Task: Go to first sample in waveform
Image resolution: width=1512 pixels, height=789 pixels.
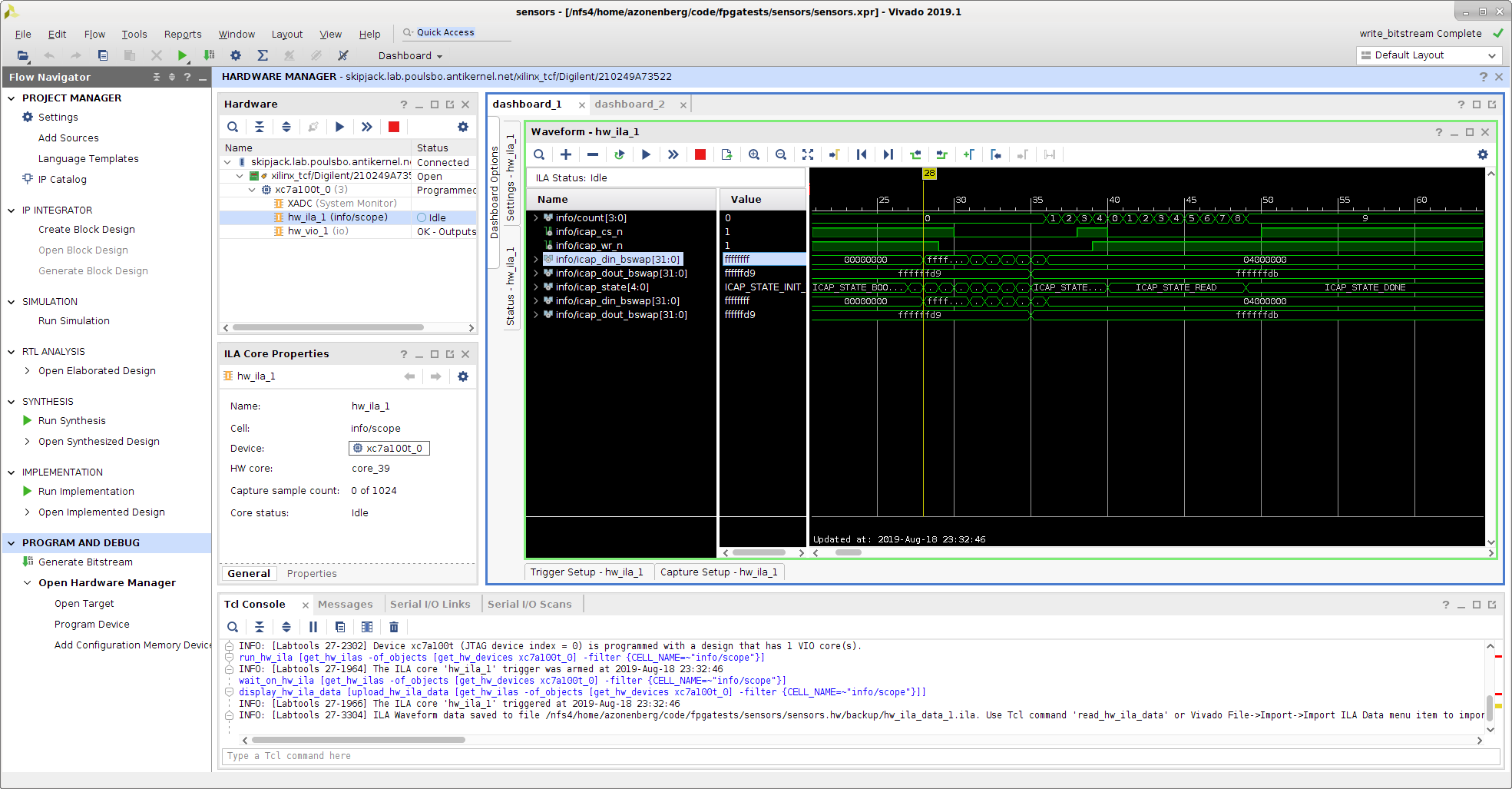Action: pyautogui.click(x=862, y=154)
